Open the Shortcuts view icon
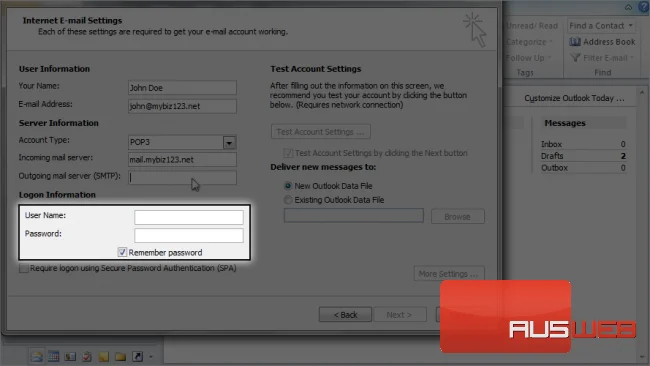This screenshot has width=650, height=366. 137,356
